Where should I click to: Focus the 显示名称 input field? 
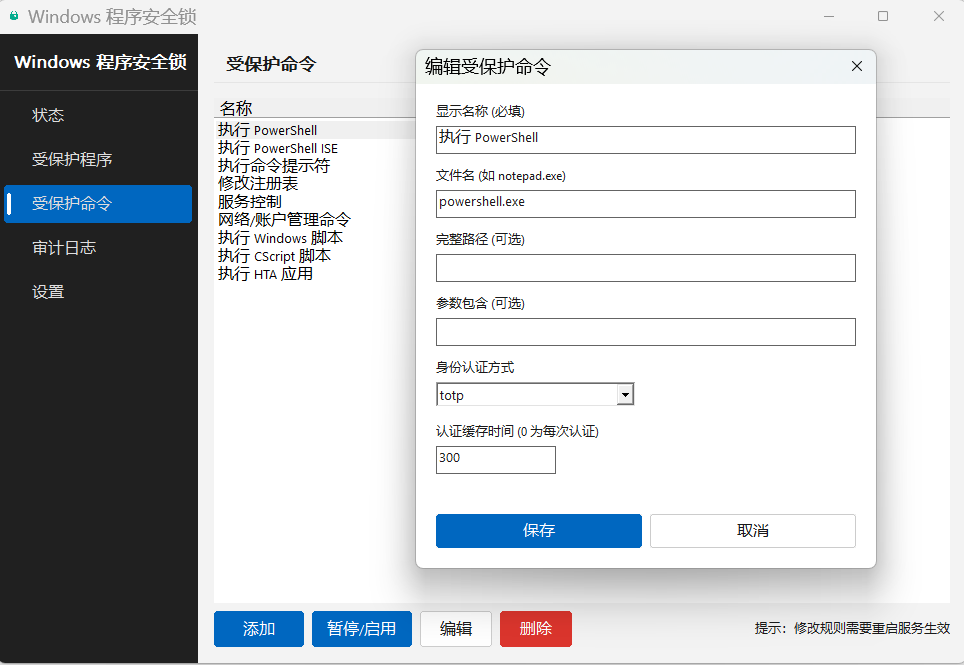point(645,139)
